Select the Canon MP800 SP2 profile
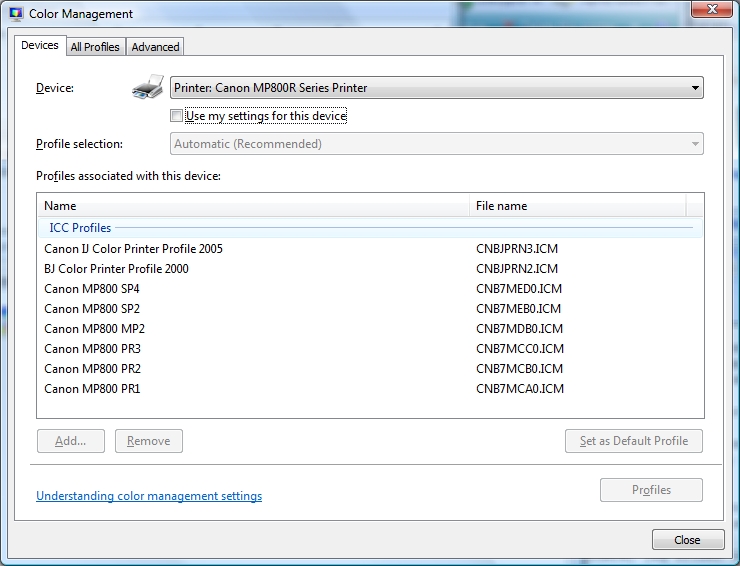This screenshot has width=740, height=566. (x=92, y=309)
